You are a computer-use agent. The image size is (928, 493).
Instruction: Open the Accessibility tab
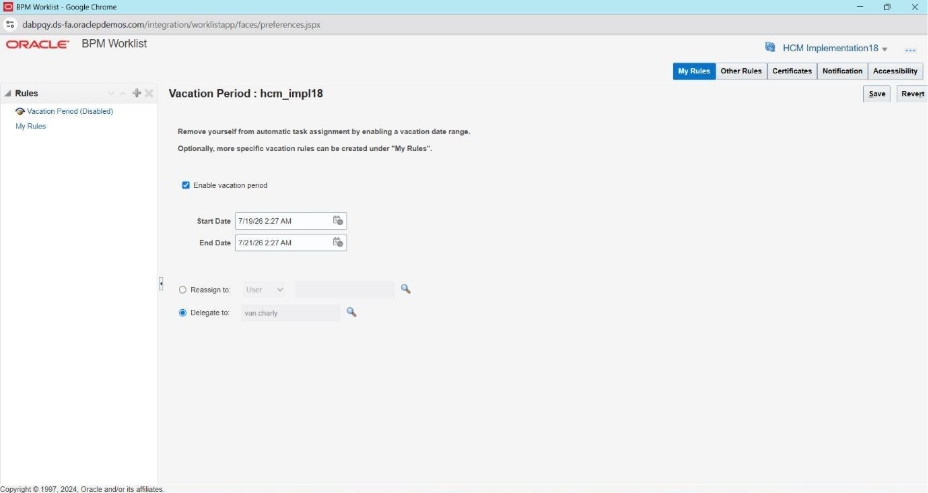895,71
